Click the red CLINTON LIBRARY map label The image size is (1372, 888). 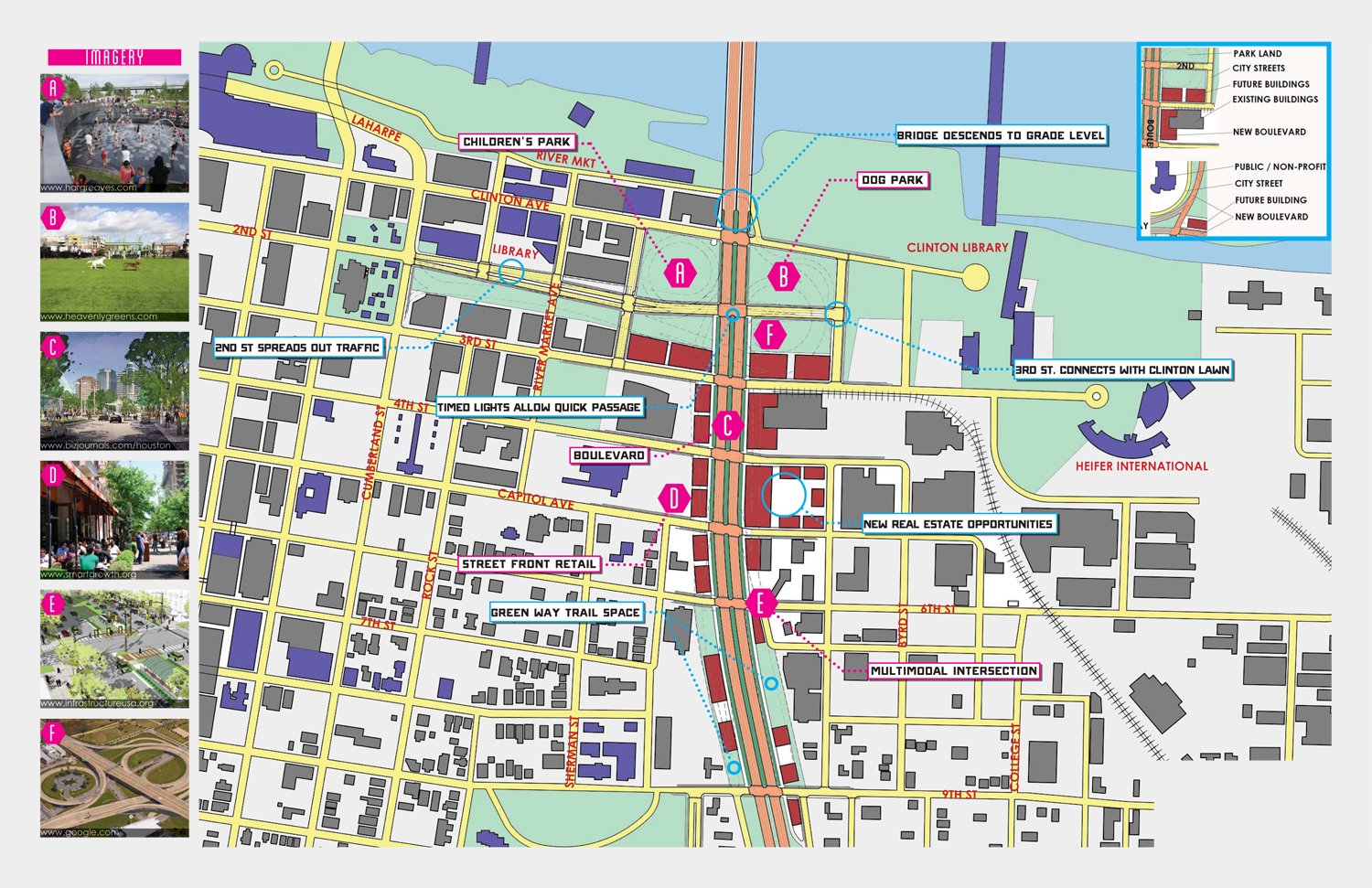coord(958,248)
